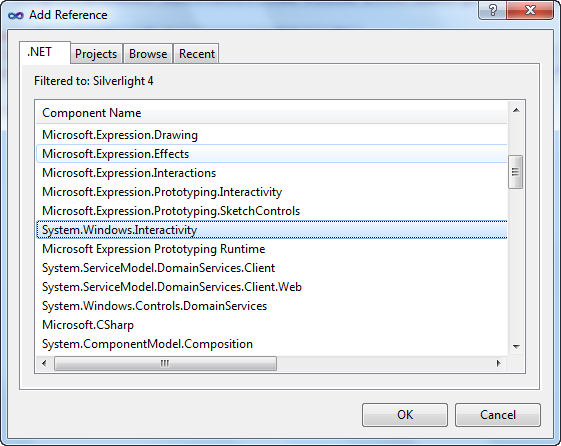
Task: Click vertical scrollbar down arrow
Action: click(x=516, y=346)
